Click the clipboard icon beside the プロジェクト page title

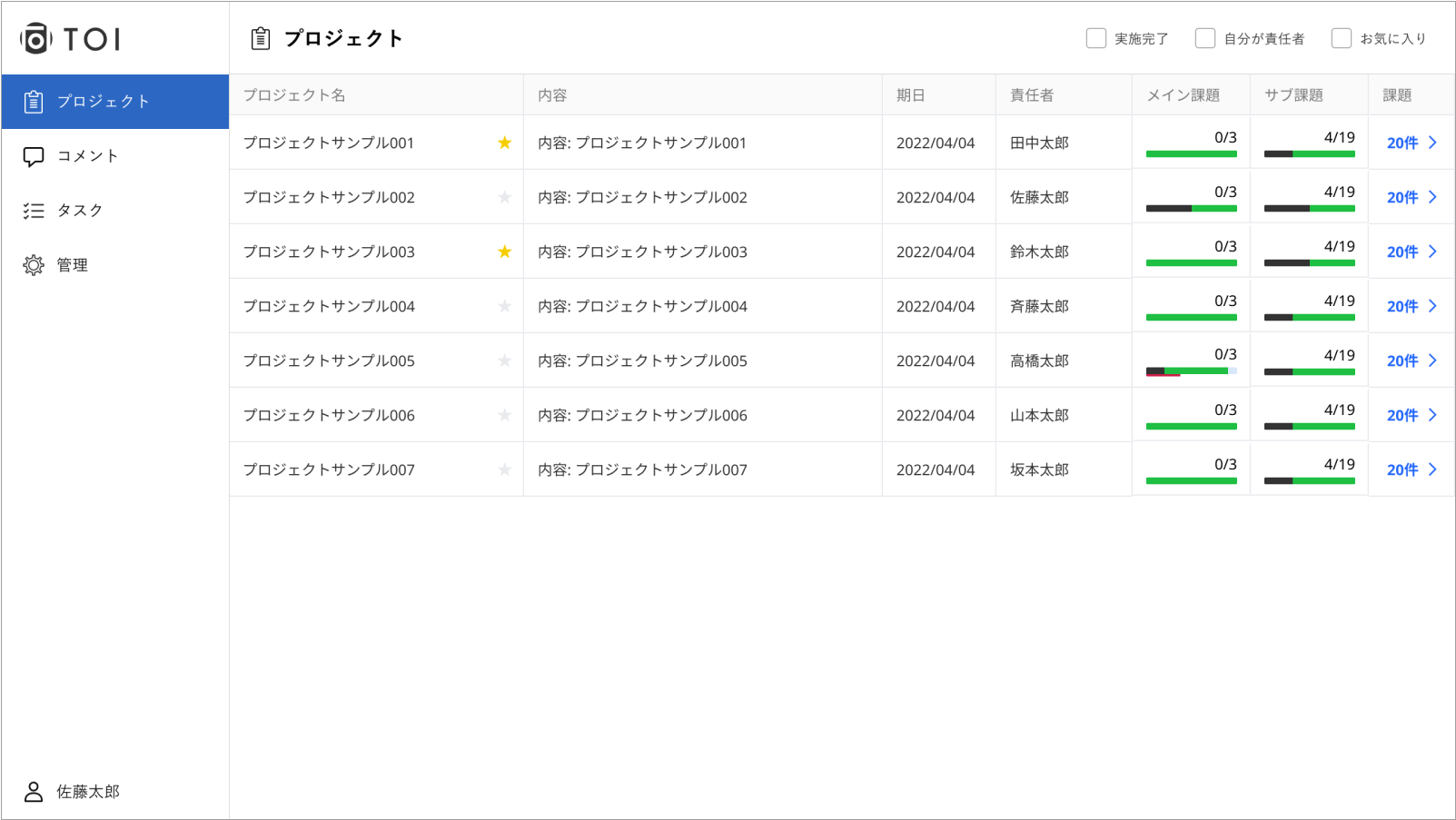click(261, 38)
